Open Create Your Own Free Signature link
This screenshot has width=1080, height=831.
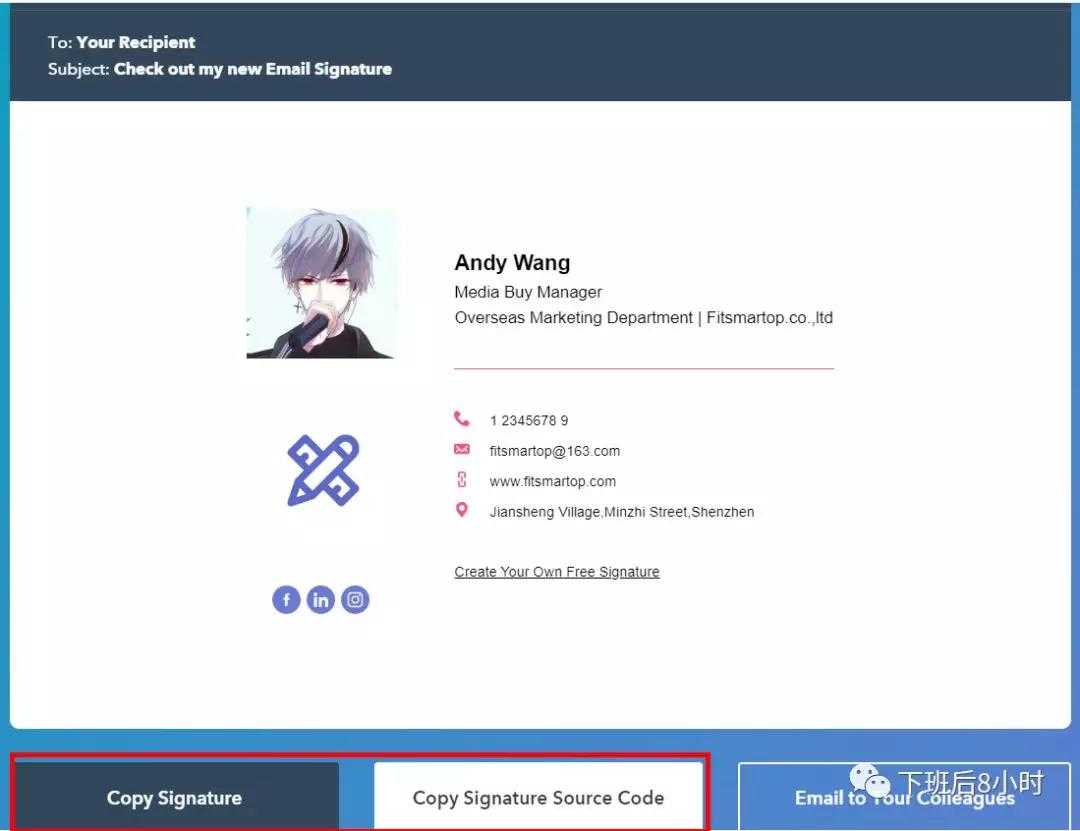pyautogui.click(x=557, y=572)
